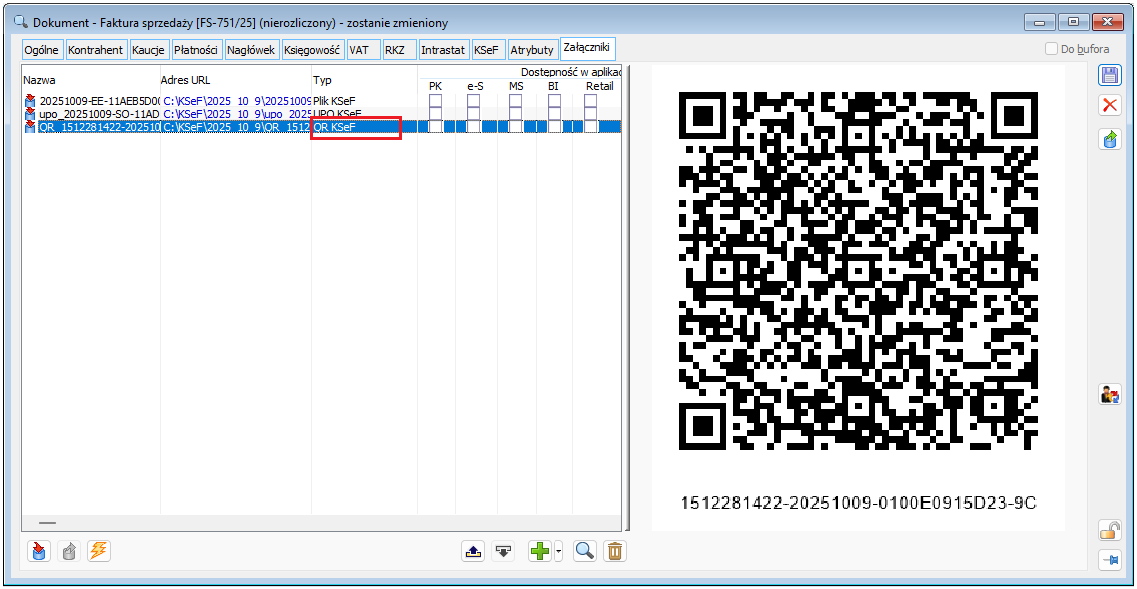The image size is (1137, 589).
Task: Click the import attachment to database icon
Action: coord(40,551)
